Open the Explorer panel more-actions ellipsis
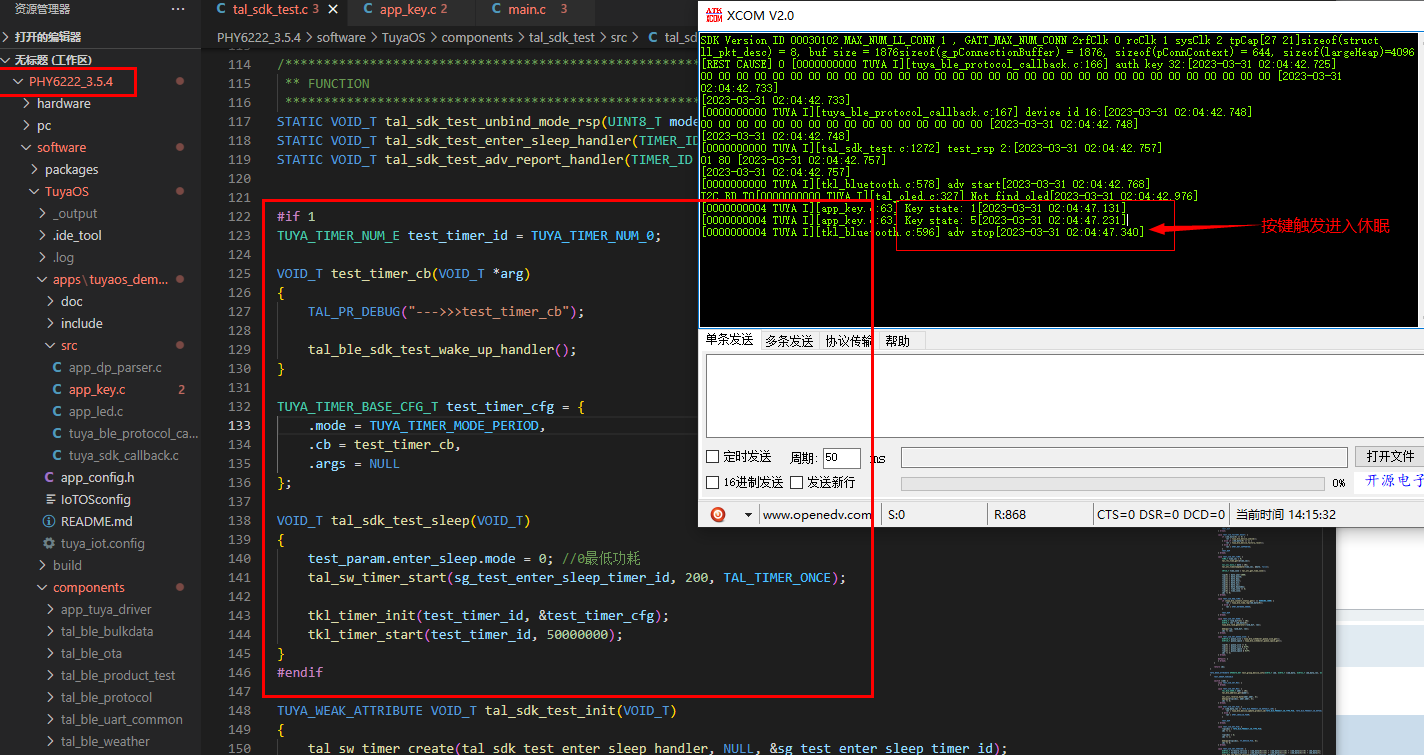 [178, 9]
